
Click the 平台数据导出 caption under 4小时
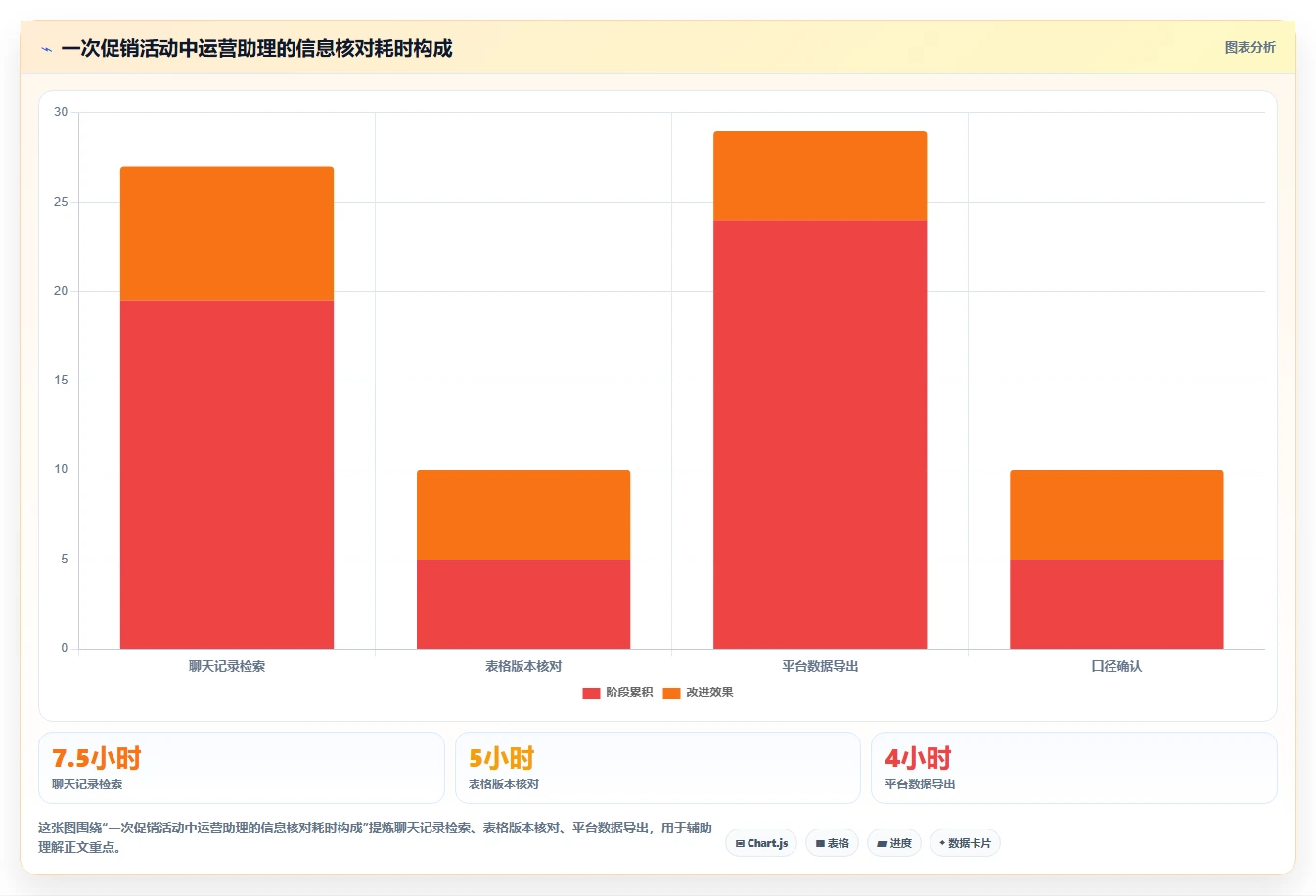pos(921,784)
